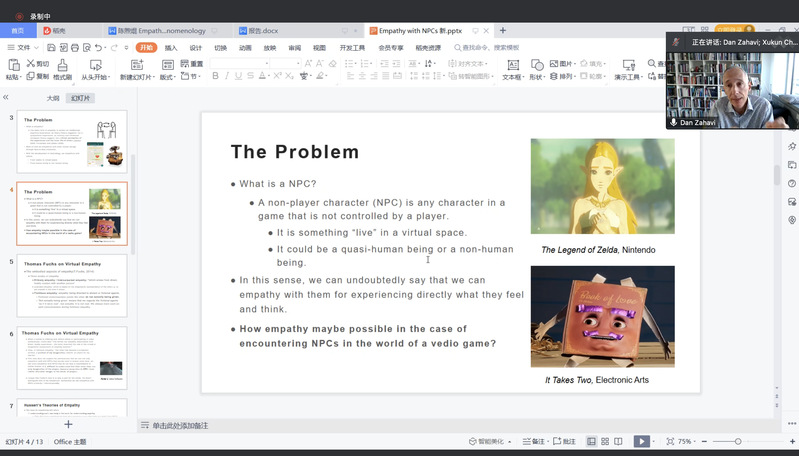Copy selection with 复制 button
This screenshot has width=799, height=456.
pyautogui.click(x=38, y=76)
